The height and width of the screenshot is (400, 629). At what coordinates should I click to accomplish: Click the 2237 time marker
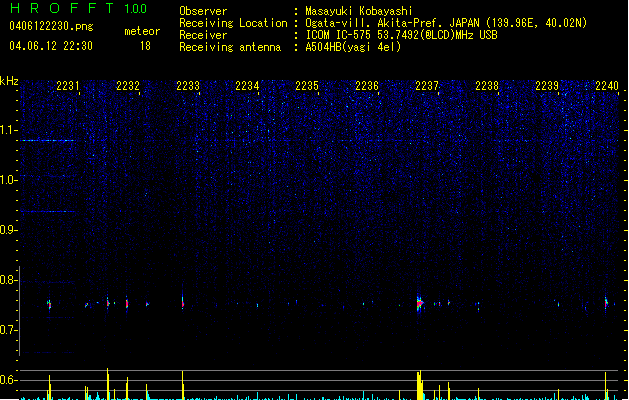tap(427, 86)
